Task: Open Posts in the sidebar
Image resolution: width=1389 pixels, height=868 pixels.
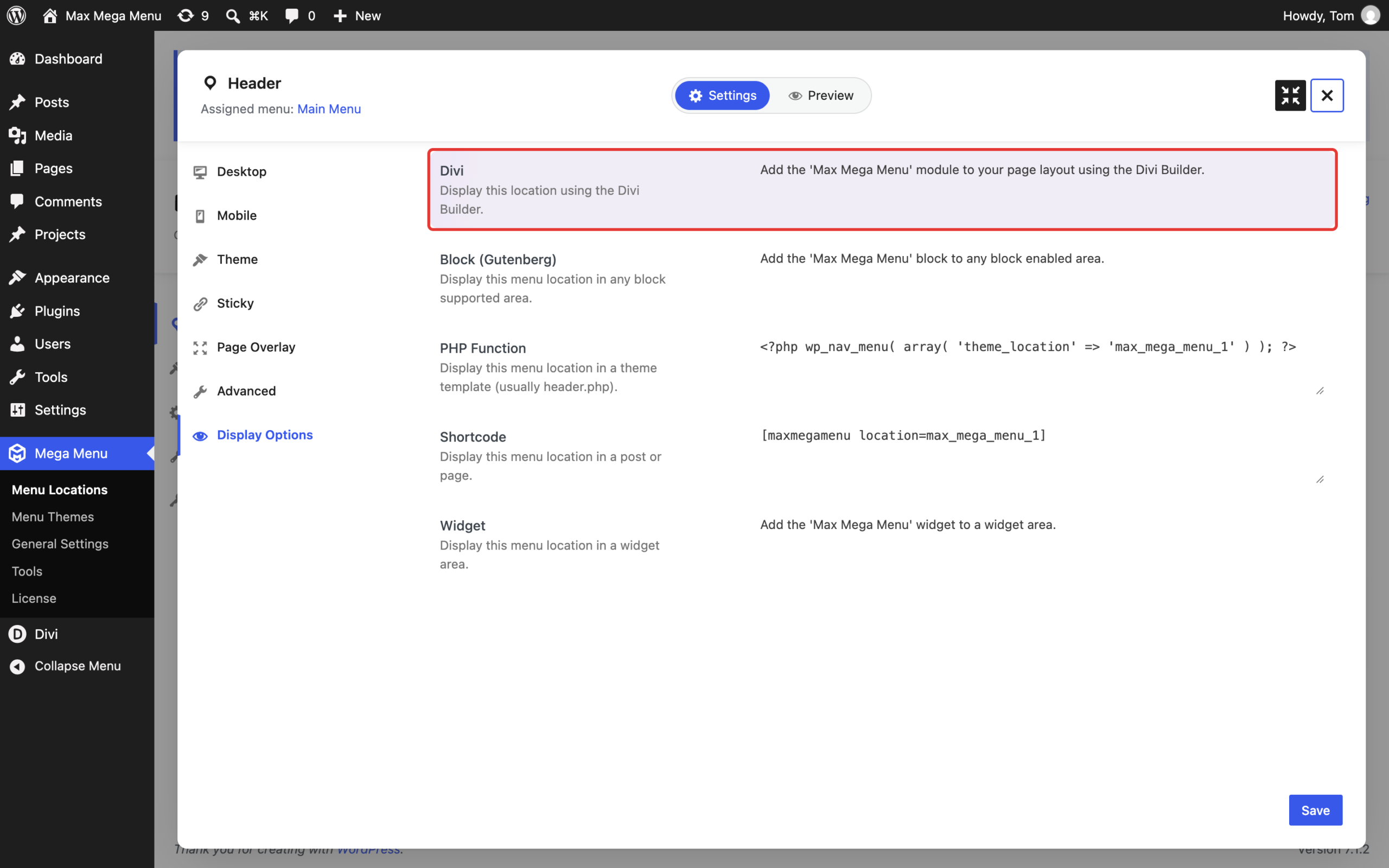Action: 77,102
